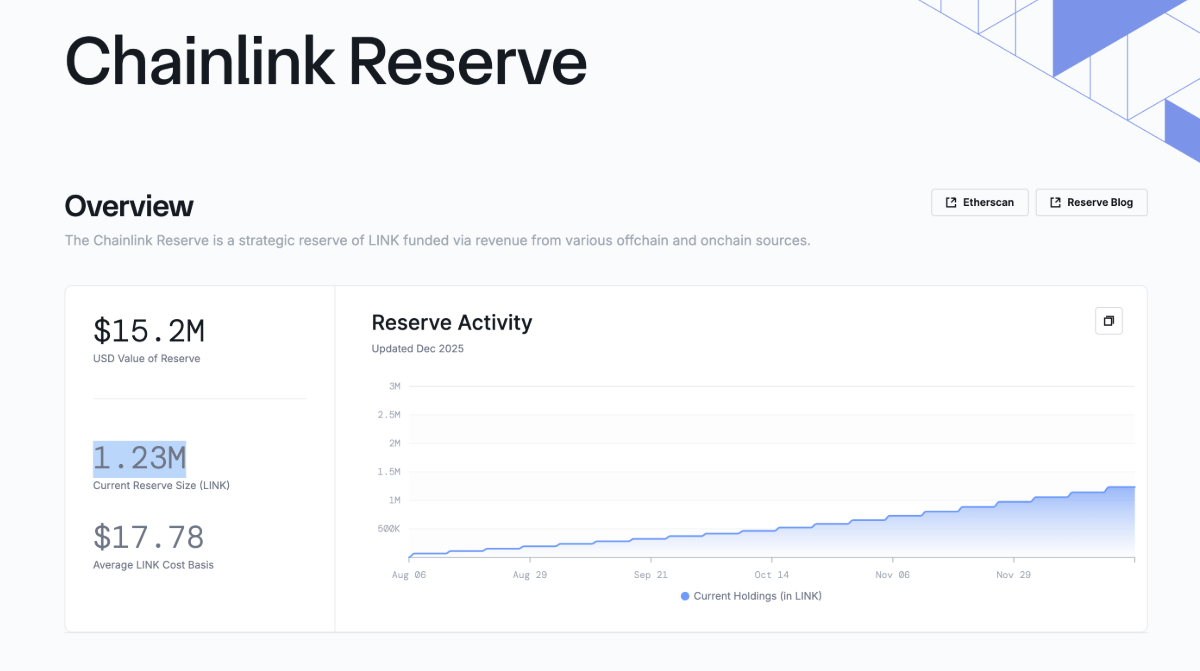The width and height of the screenshot is (1200, 671).
Task: Click the Aug 29 axis label on the chart
Action: coord(530,574)
